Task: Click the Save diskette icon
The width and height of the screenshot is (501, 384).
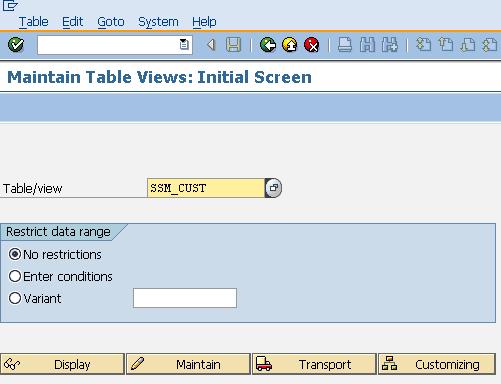Action: [233, 45]
